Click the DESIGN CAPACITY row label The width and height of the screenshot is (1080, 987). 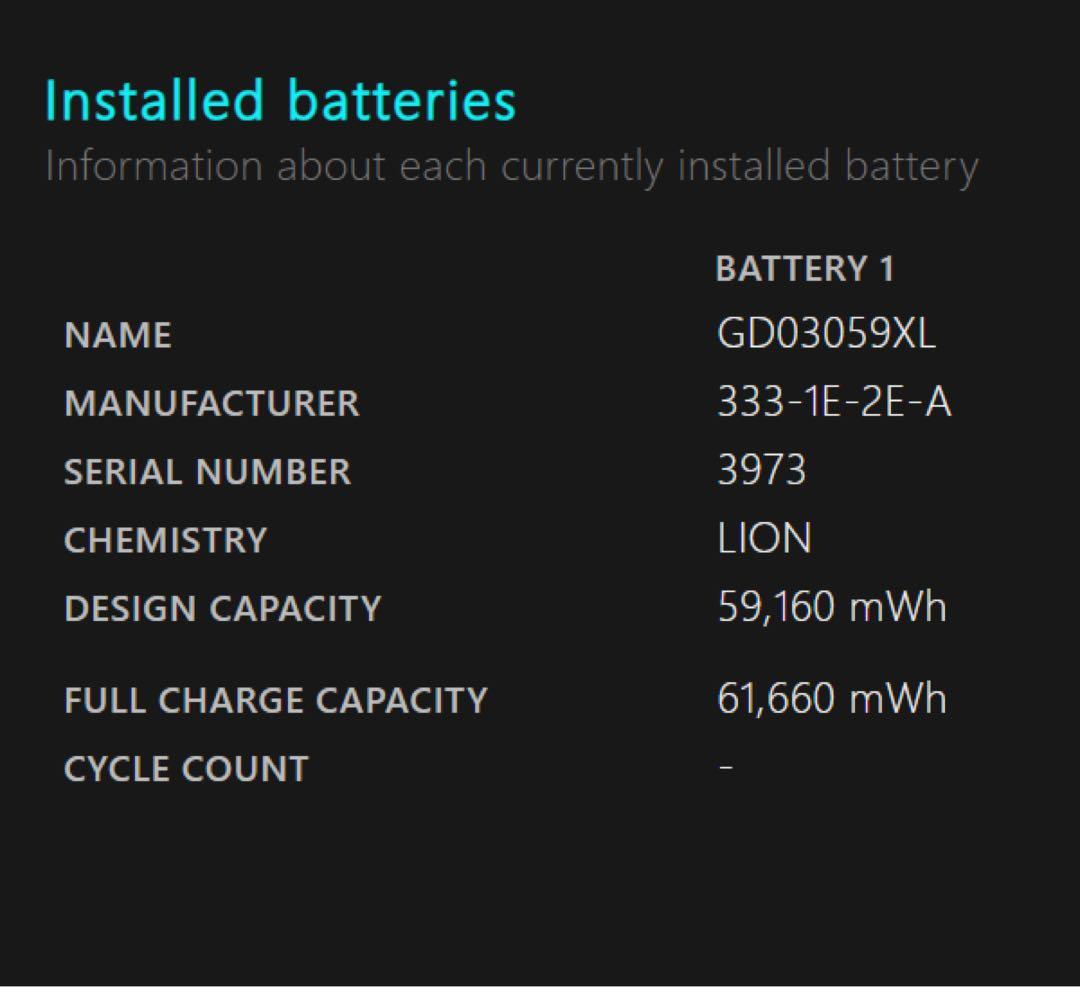(222, 608)
